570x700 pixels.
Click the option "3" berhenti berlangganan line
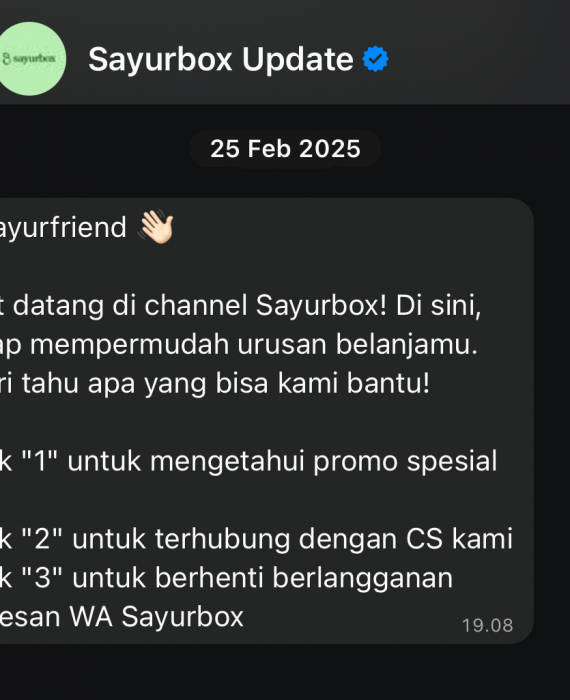coord(226,578)
